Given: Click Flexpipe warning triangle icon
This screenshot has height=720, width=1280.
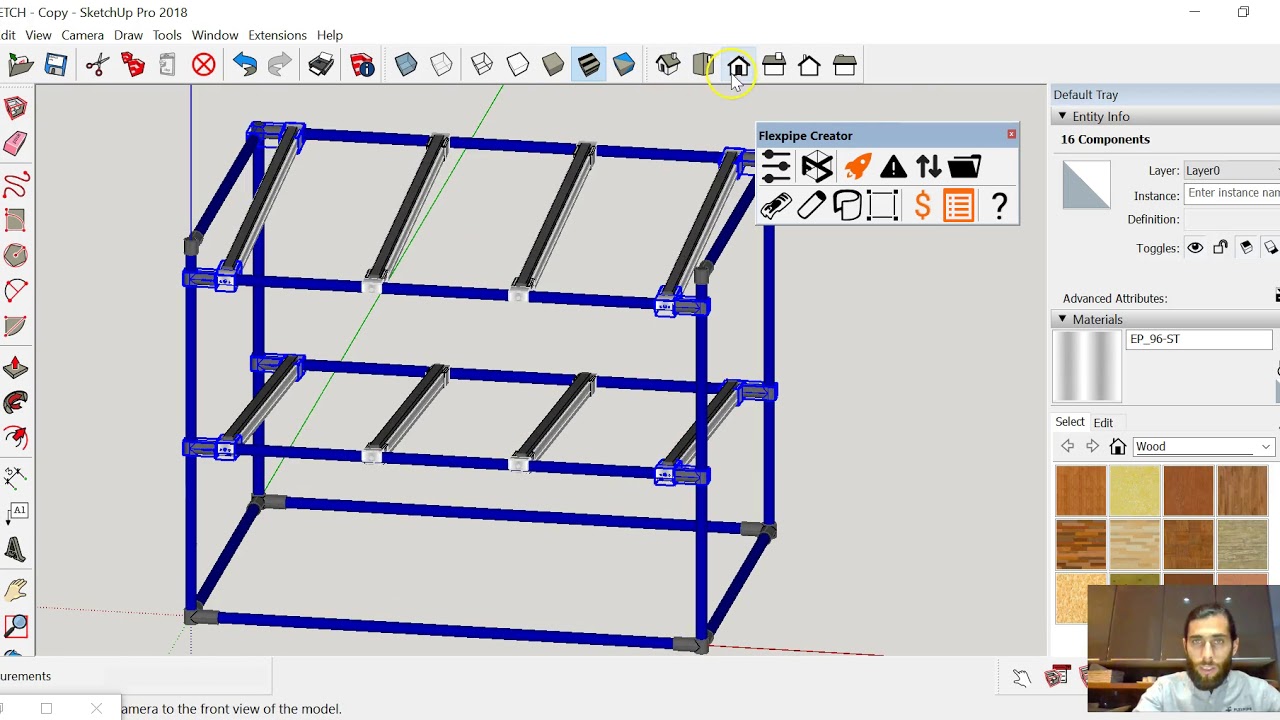Looking at the screenshot, I should [x=893, y=167].
